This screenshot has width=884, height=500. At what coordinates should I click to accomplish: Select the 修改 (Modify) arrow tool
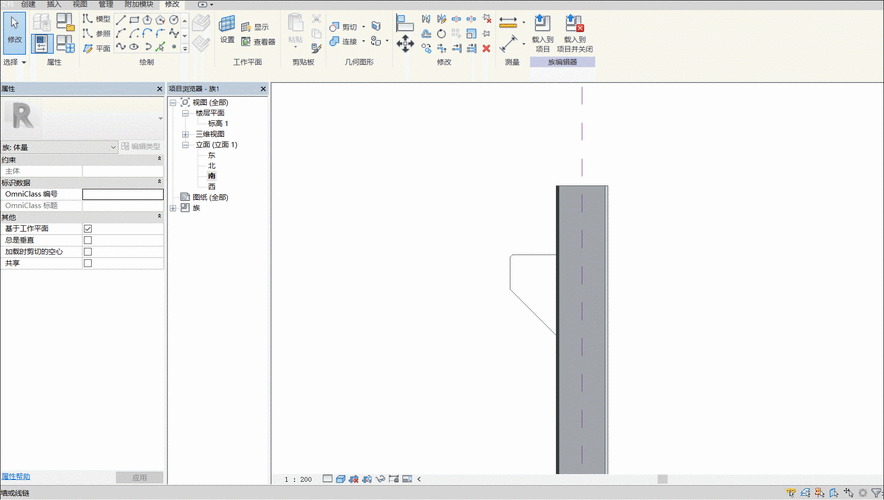(15, 30)
